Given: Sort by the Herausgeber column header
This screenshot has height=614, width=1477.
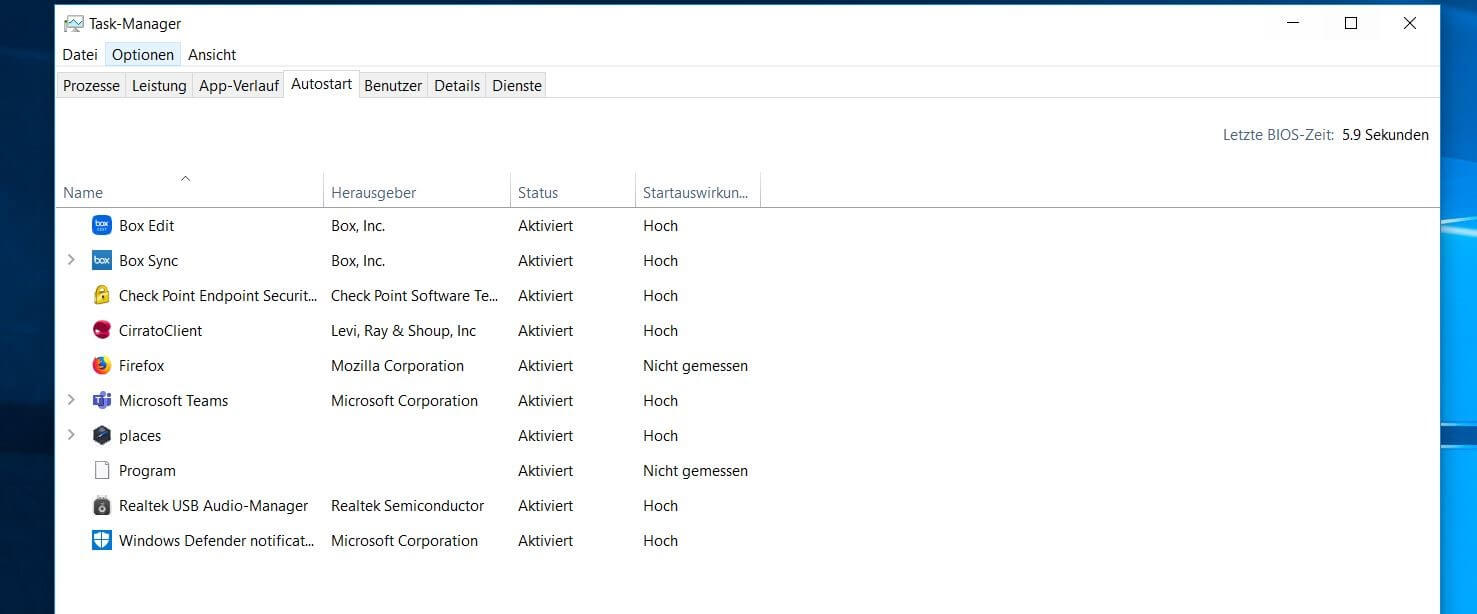Looking at the screenshot, I should (417, 190).
